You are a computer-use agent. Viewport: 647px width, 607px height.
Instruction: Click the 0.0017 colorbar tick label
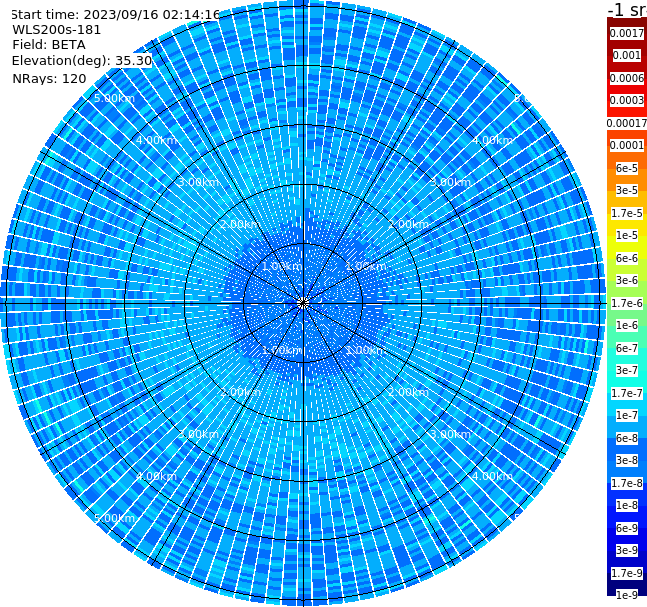click(x=627, y=33)
